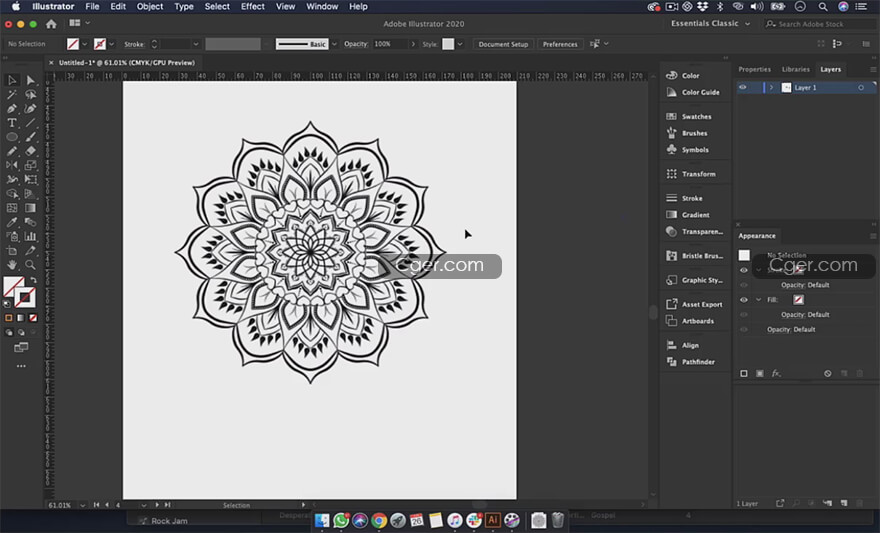Open the Pathfinder panel
The height and width of the screenshot is (533, 880).
[697, 362]
